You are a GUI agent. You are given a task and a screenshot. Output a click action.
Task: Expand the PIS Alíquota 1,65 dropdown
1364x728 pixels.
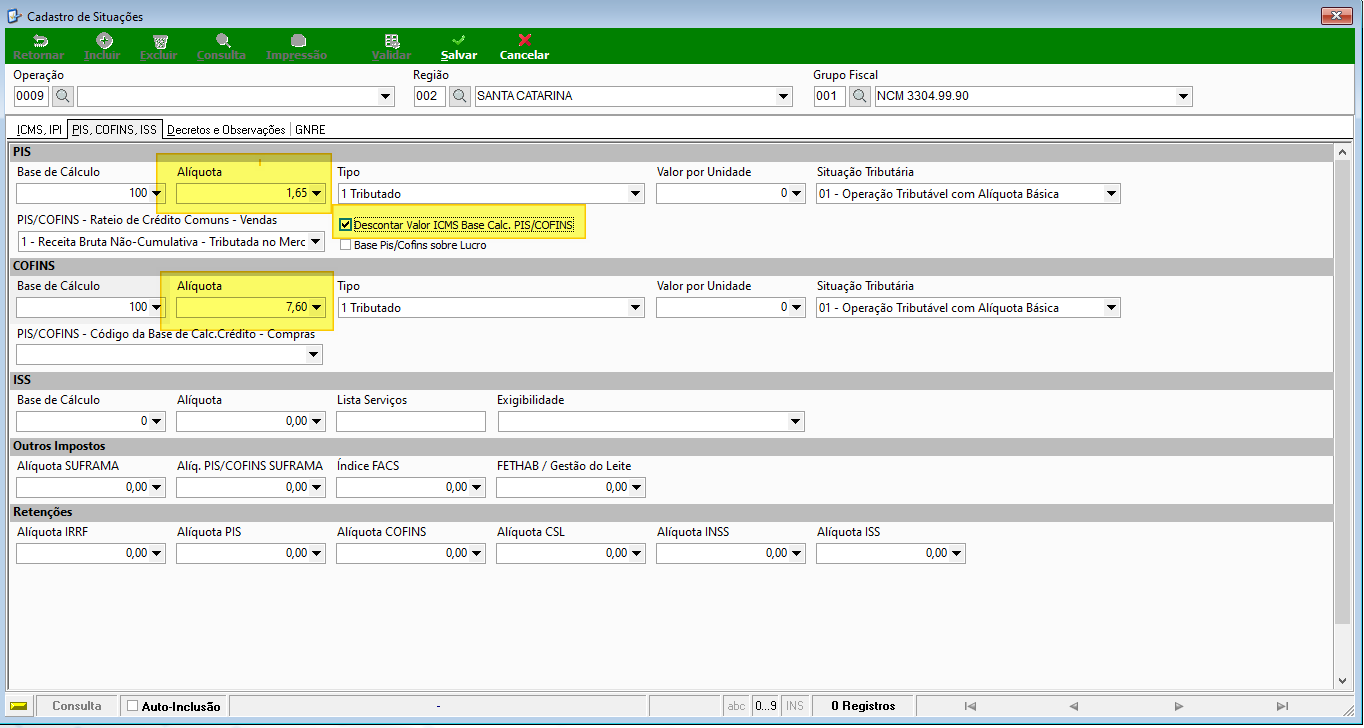point(317,194)
